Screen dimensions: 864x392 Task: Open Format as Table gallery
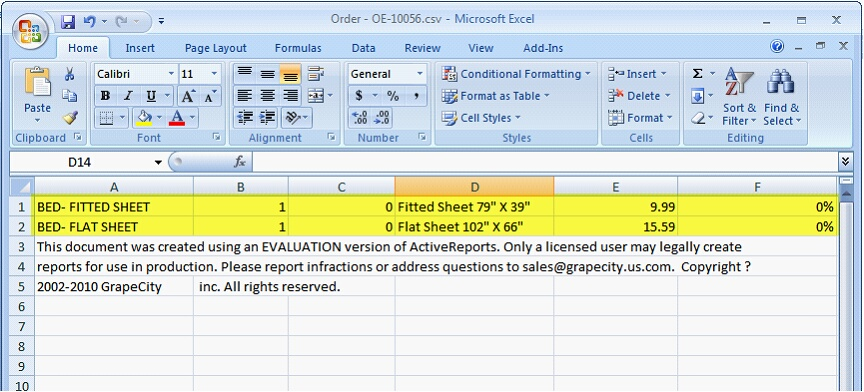point(495,96)
